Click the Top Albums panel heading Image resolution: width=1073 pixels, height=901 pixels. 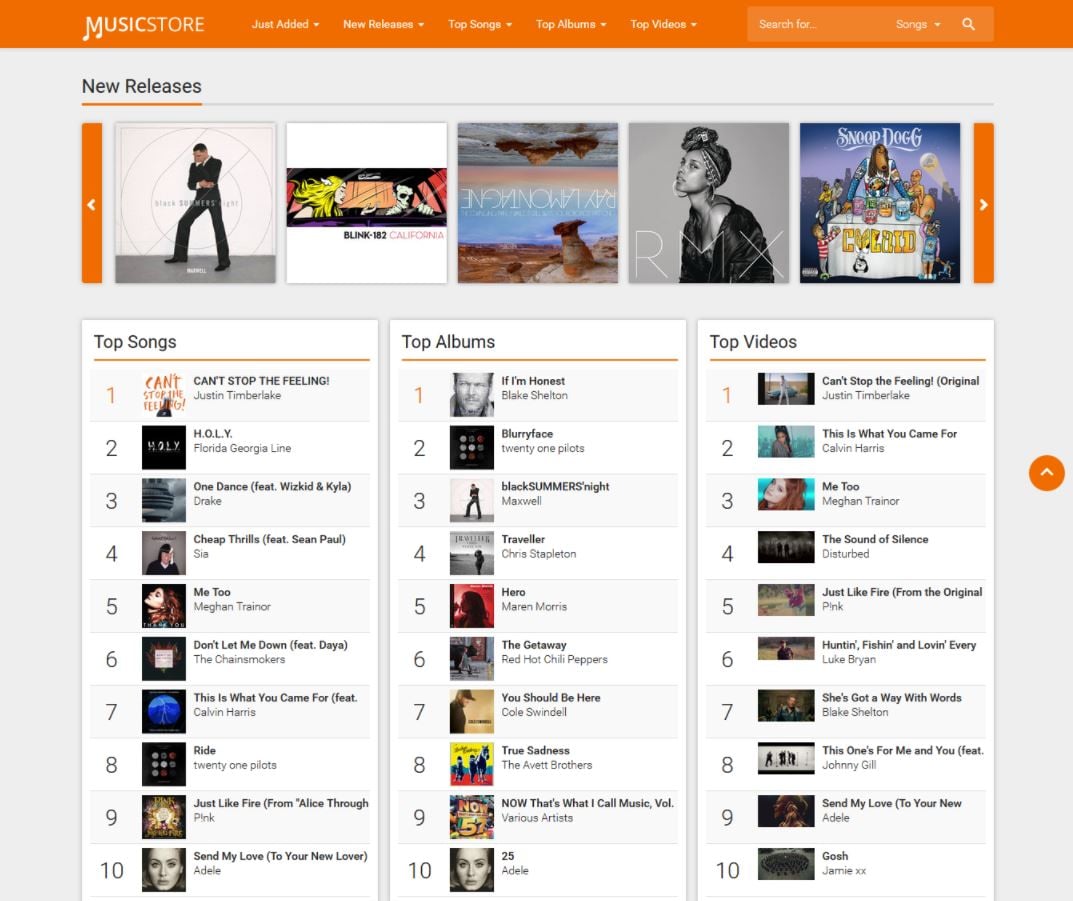pos(448,341)
